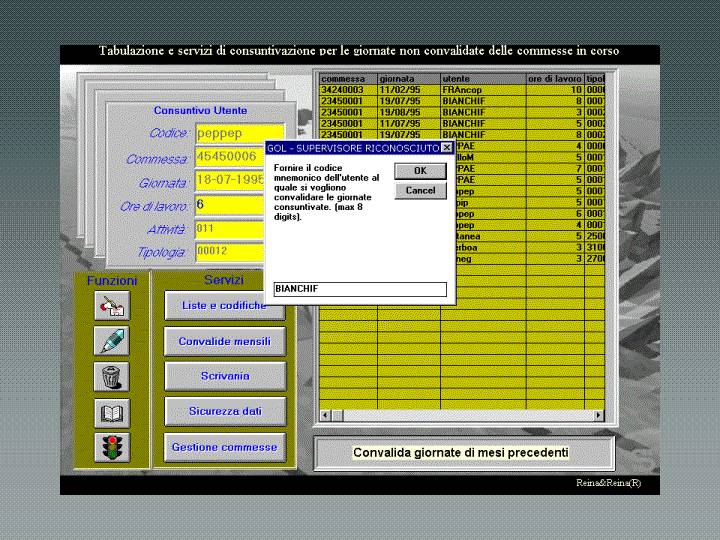Click the table's right horizontal scroll arrow

coord(599,415)
